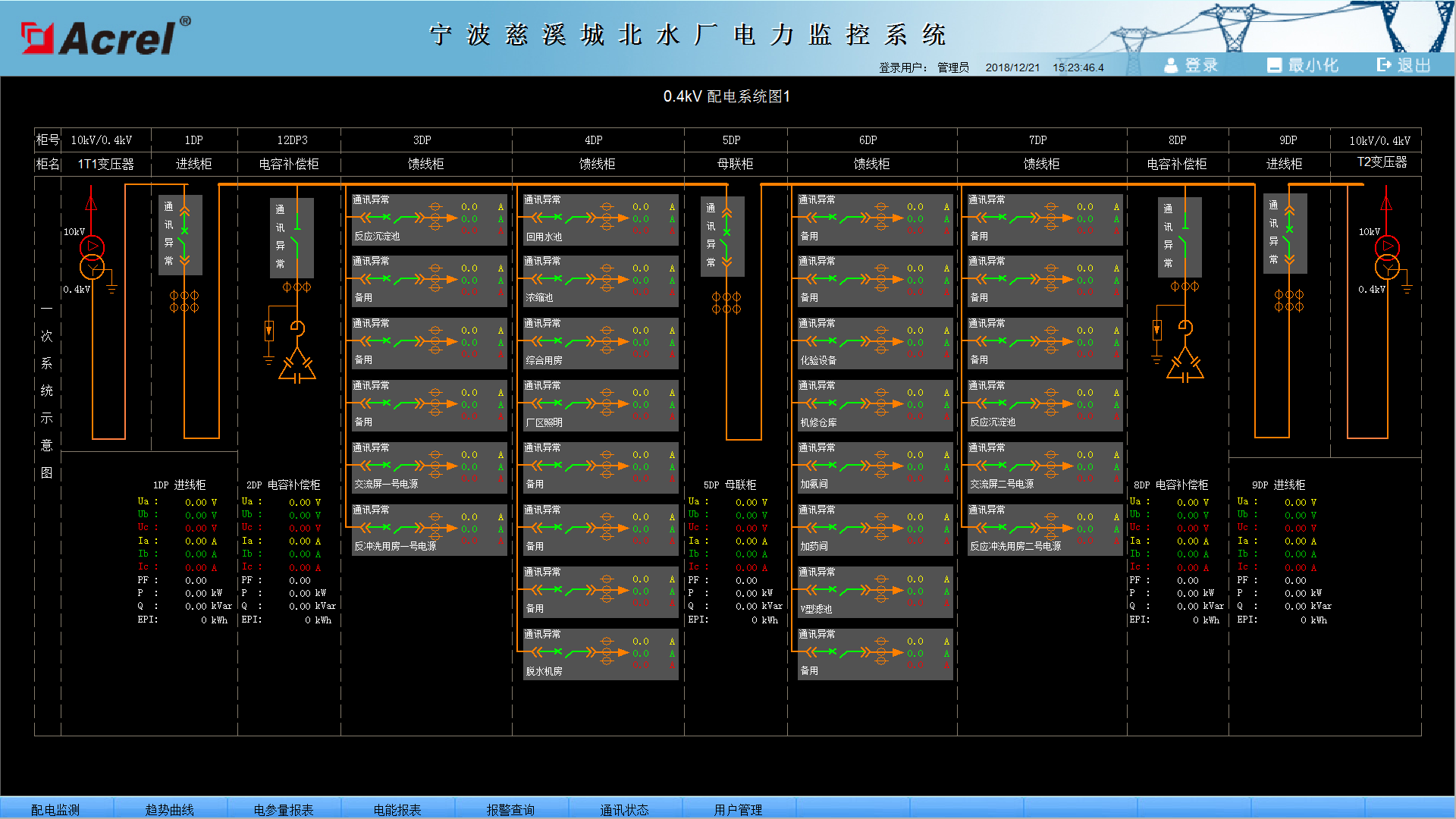Click the 最小化 button
The width and height of the screenshot is (1456, 819).
click(x=1303, y=65)
